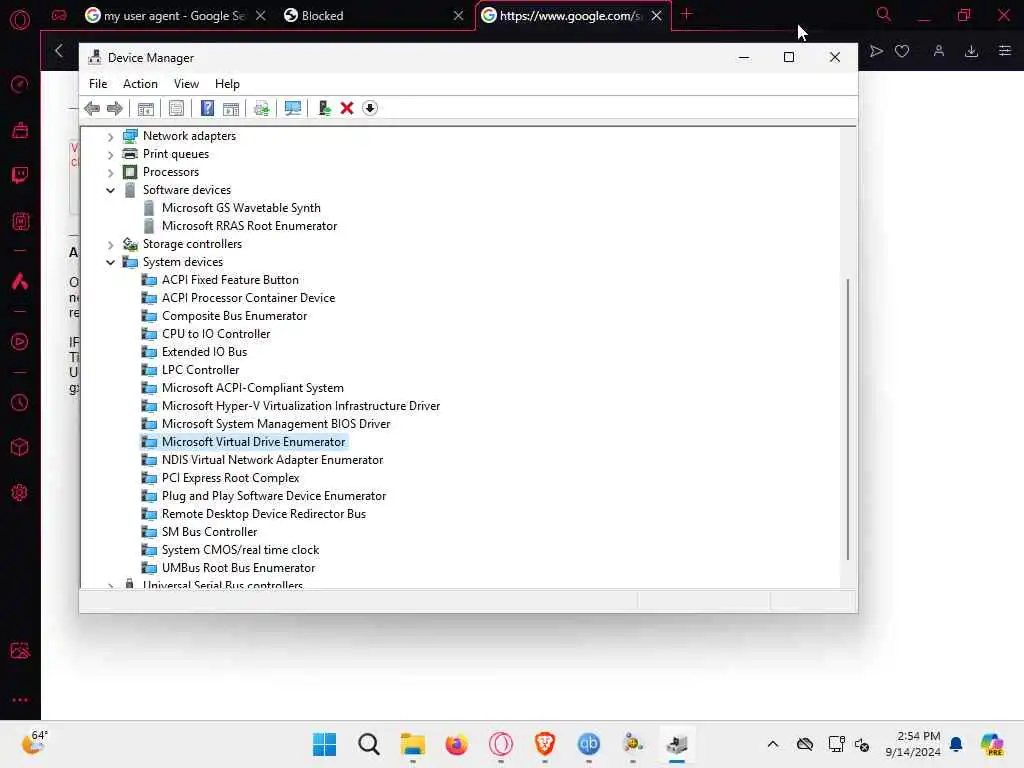
Task: Open the Settings gear in Opera sidebar
Action: (20, 492)
